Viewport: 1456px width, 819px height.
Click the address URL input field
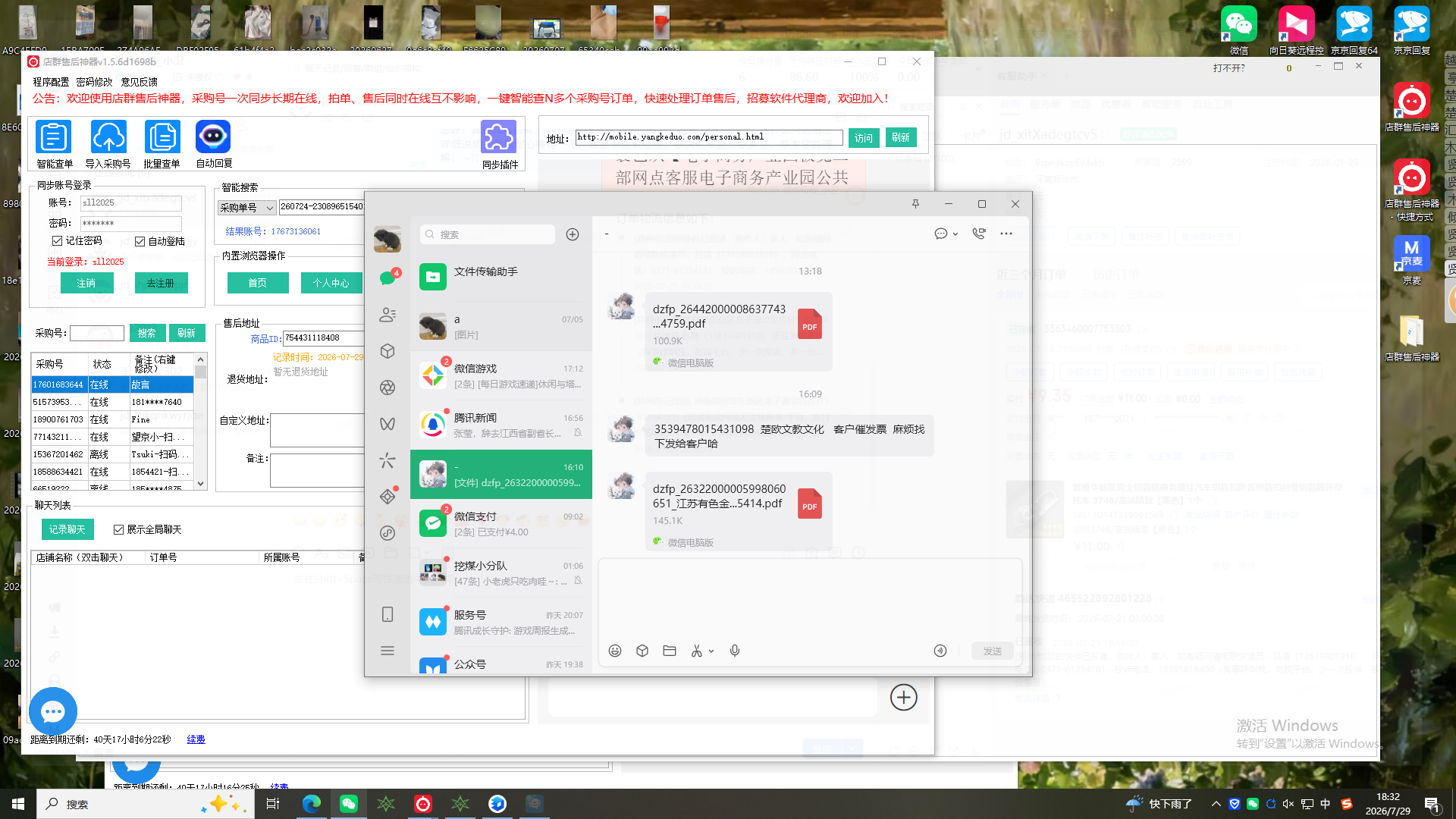[708, 137]
